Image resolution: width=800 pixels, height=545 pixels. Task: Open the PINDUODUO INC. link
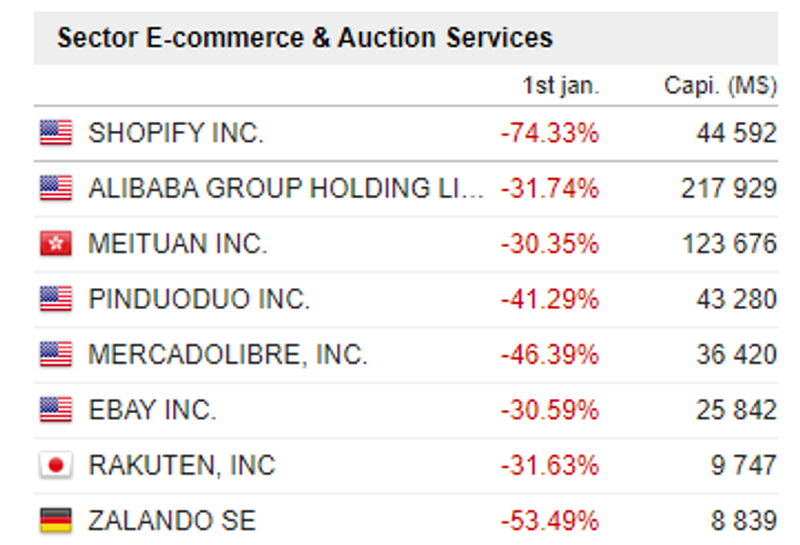pyautogui.click(x=199, y=299)
